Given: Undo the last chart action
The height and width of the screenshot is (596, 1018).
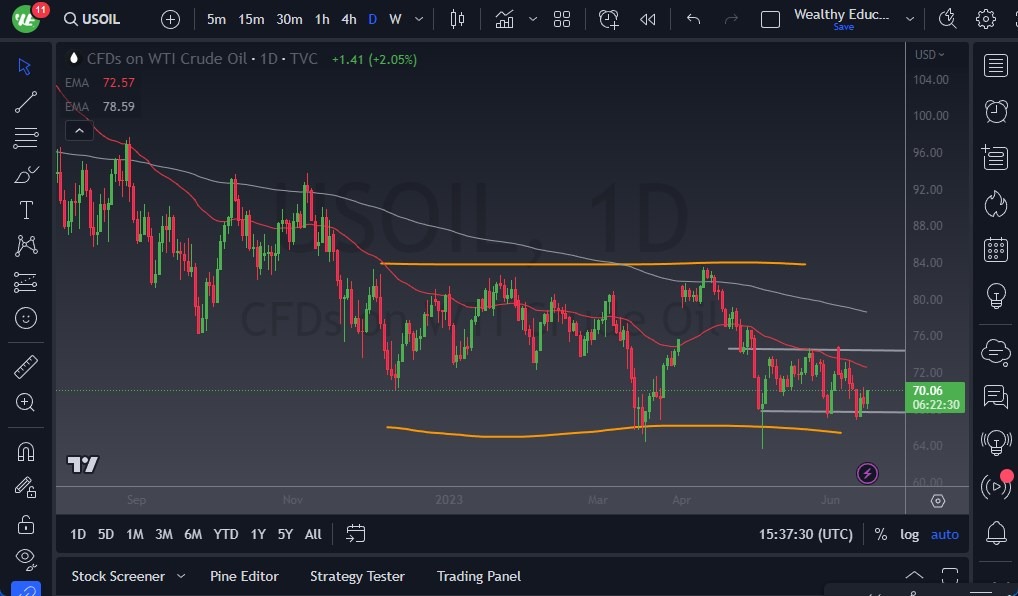Looking at the screenshot, I should [x=693, y=19].
